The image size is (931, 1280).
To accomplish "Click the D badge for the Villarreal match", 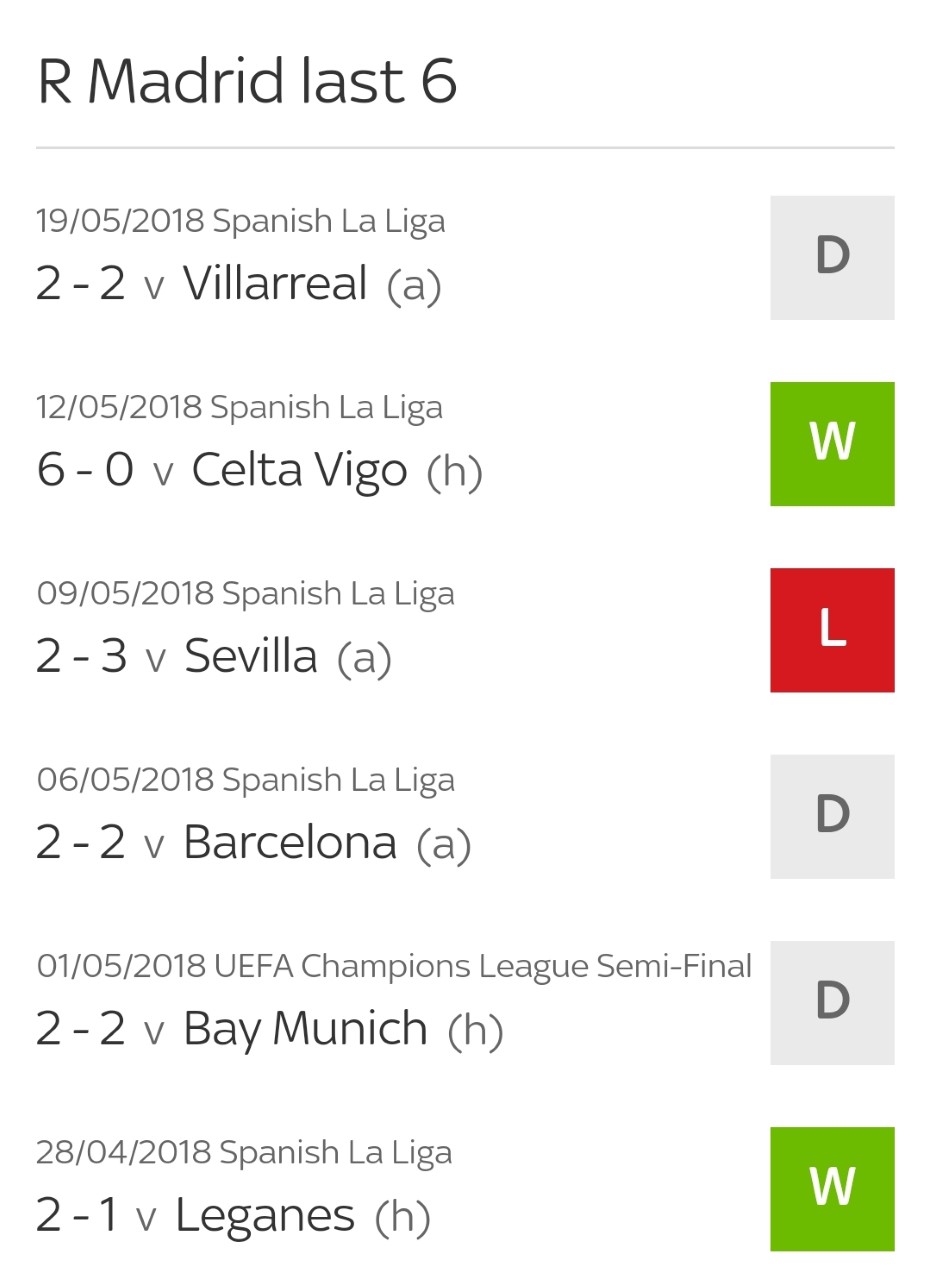I will pos(832,258).
